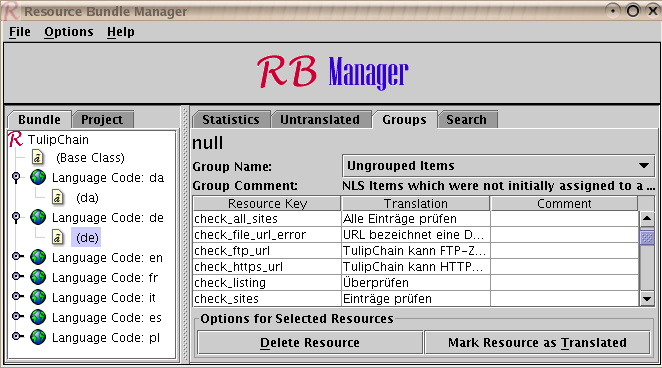Screen dimensions: 662x368
Task: Collapse the Language Code: da node
Action: tap(16, 177)
